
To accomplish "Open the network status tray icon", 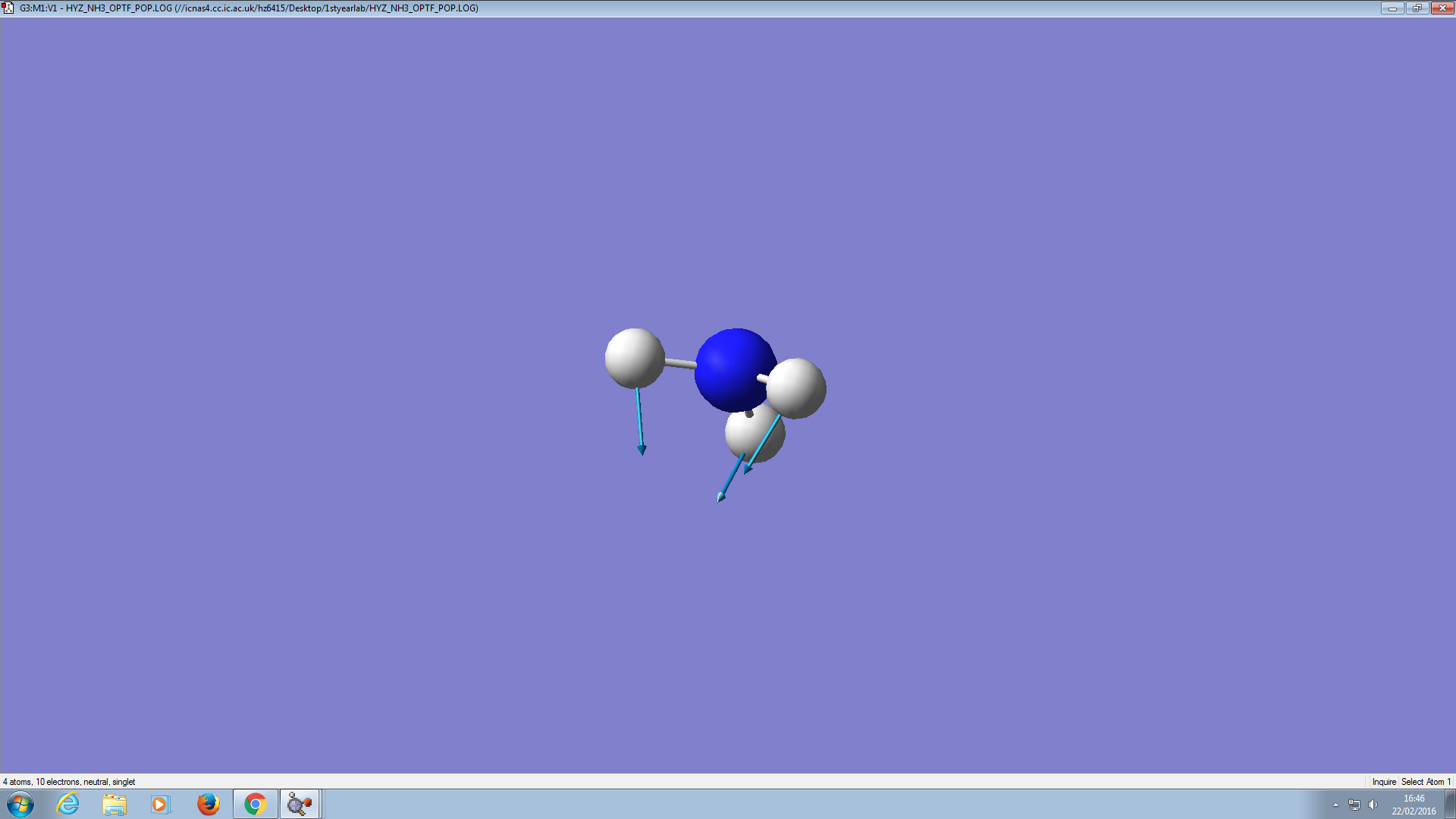I will click(1354, 805).
